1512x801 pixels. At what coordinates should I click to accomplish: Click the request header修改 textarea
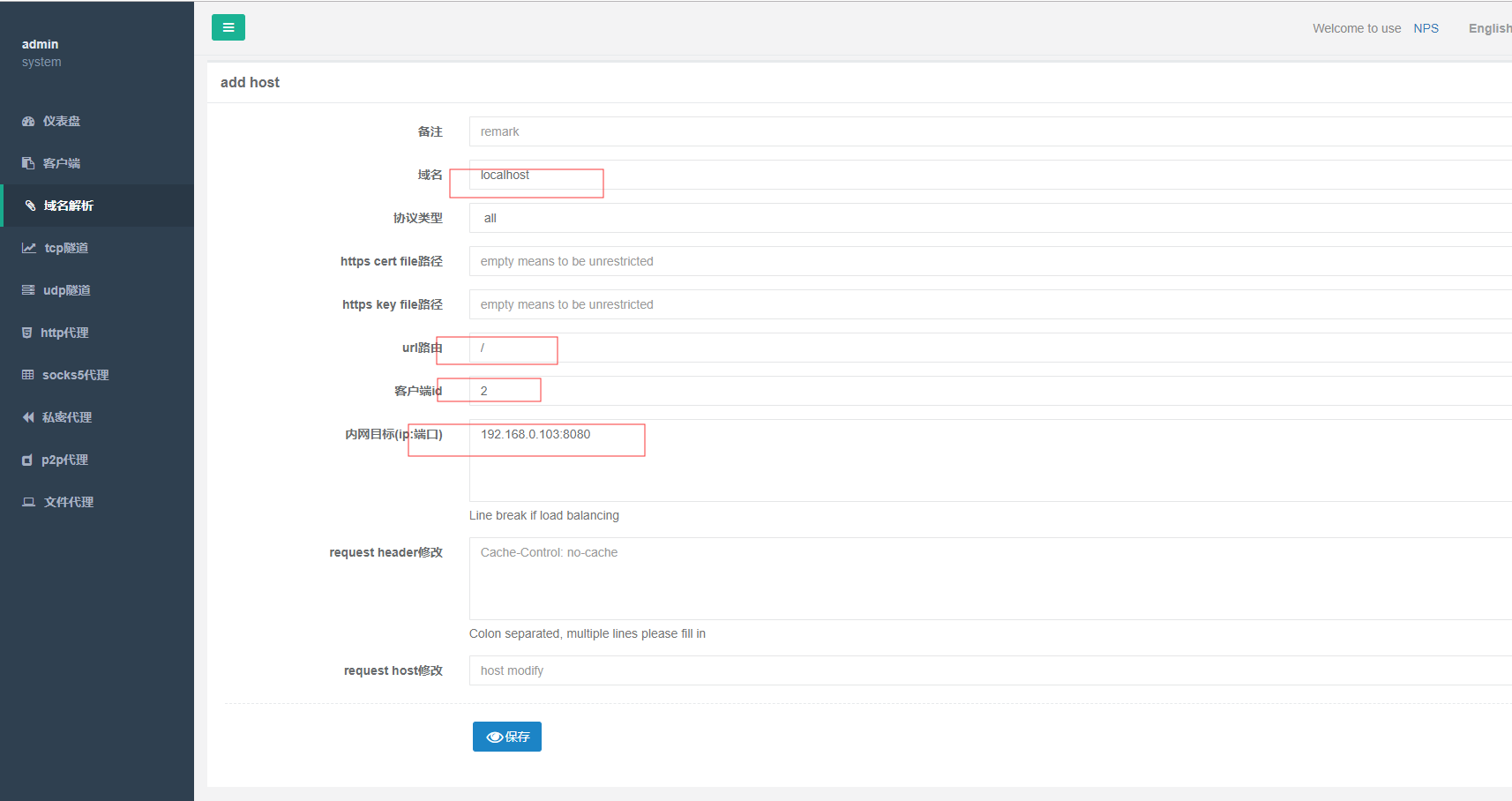[991, 579]
